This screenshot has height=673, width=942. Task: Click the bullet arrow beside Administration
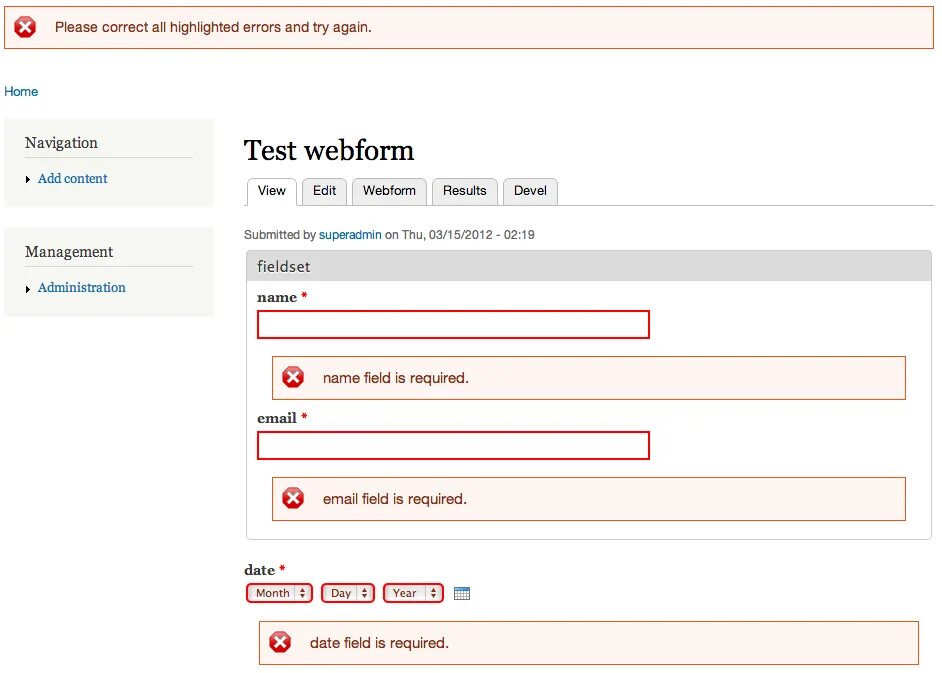(28, 288)
